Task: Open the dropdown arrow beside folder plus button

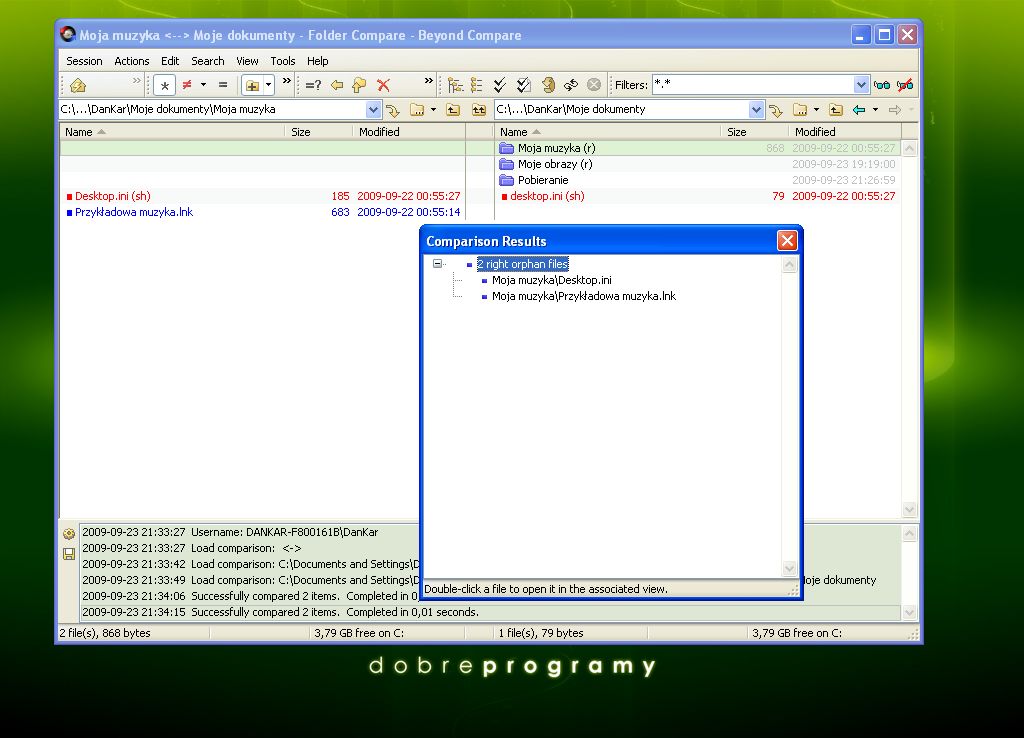Action: point(268,85)
